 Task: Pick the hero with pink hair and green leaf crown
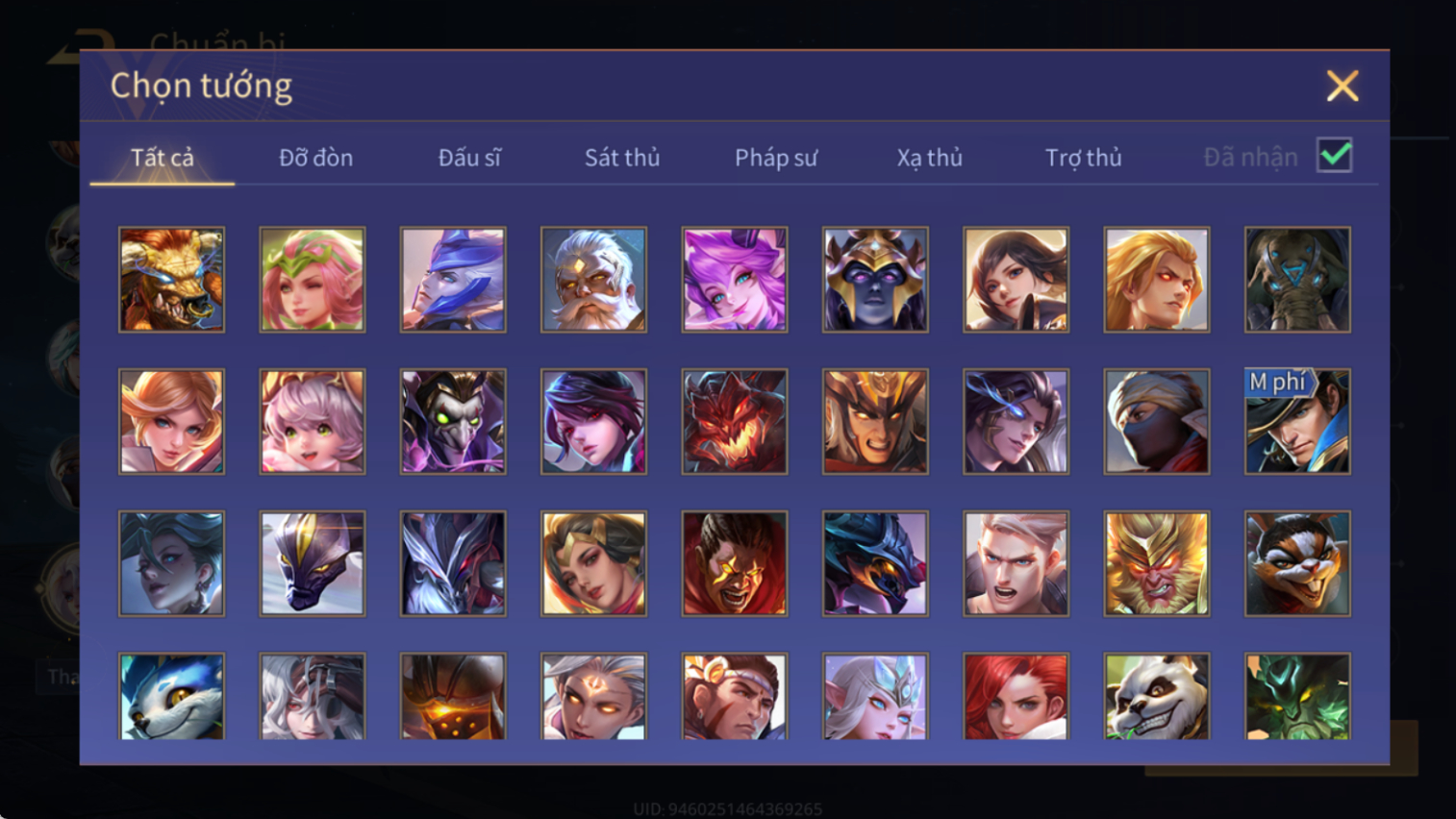[313, 280]
